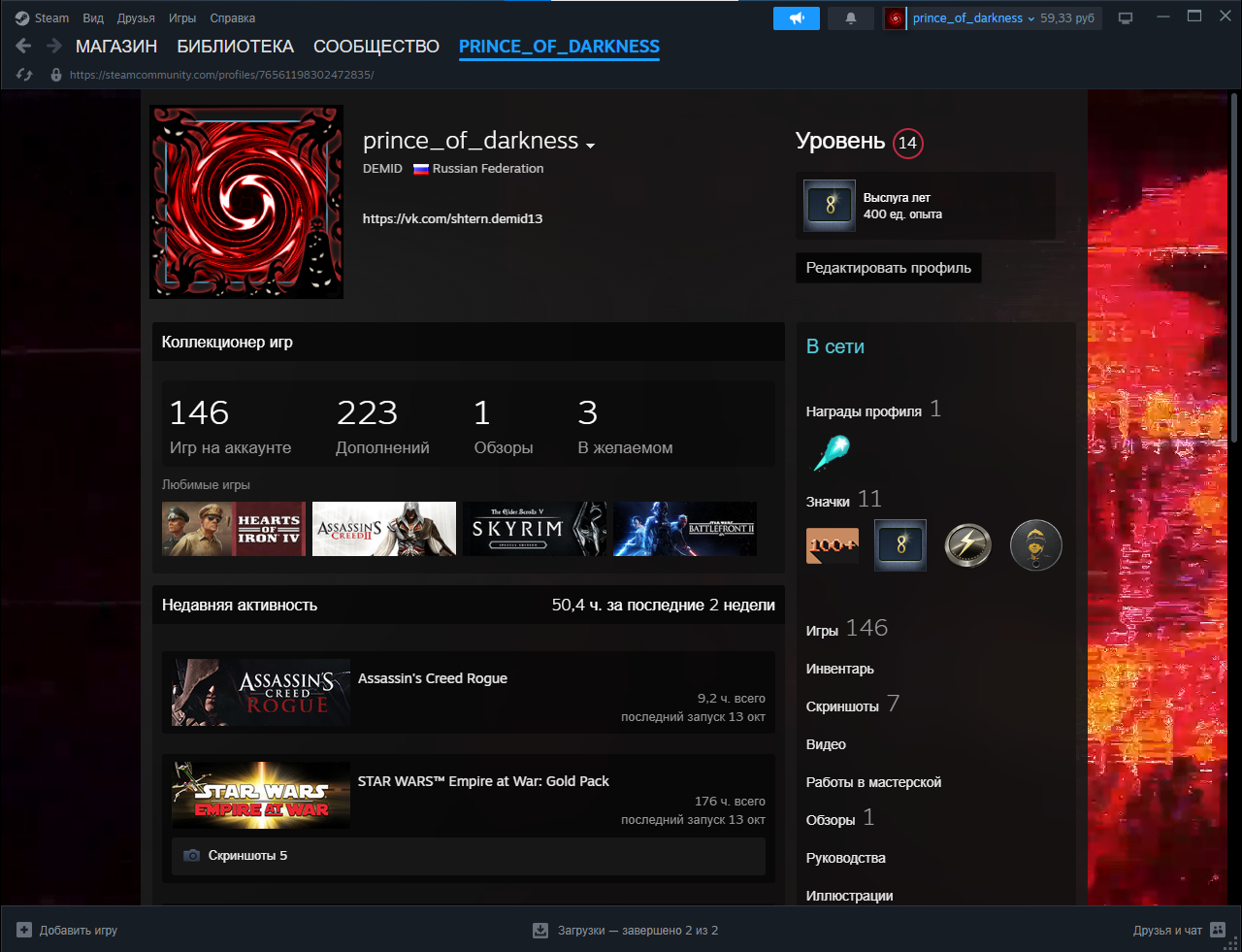This screenshot has width=1242, height=952.
Task: Open the Assassin's Creed Rogue title link
Action: (x=433, y=678)
